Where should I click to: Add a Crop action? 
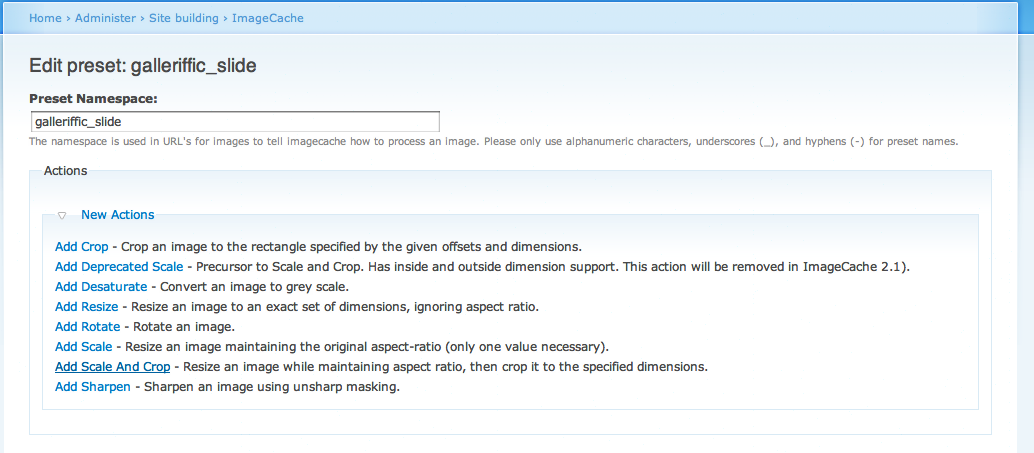coord(82,247)
